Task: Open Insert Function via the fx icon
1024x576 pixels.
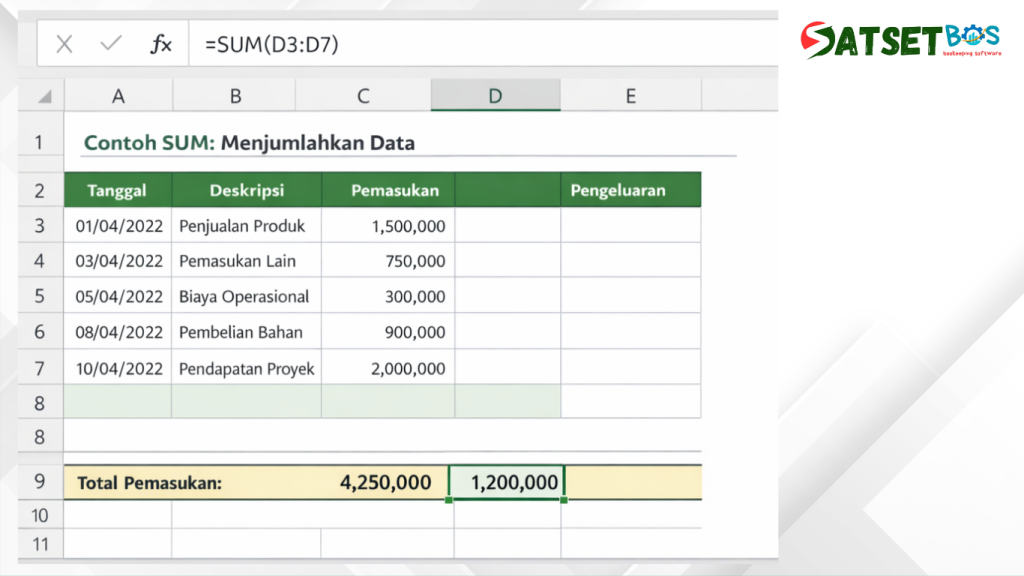Action: (160, 43)
